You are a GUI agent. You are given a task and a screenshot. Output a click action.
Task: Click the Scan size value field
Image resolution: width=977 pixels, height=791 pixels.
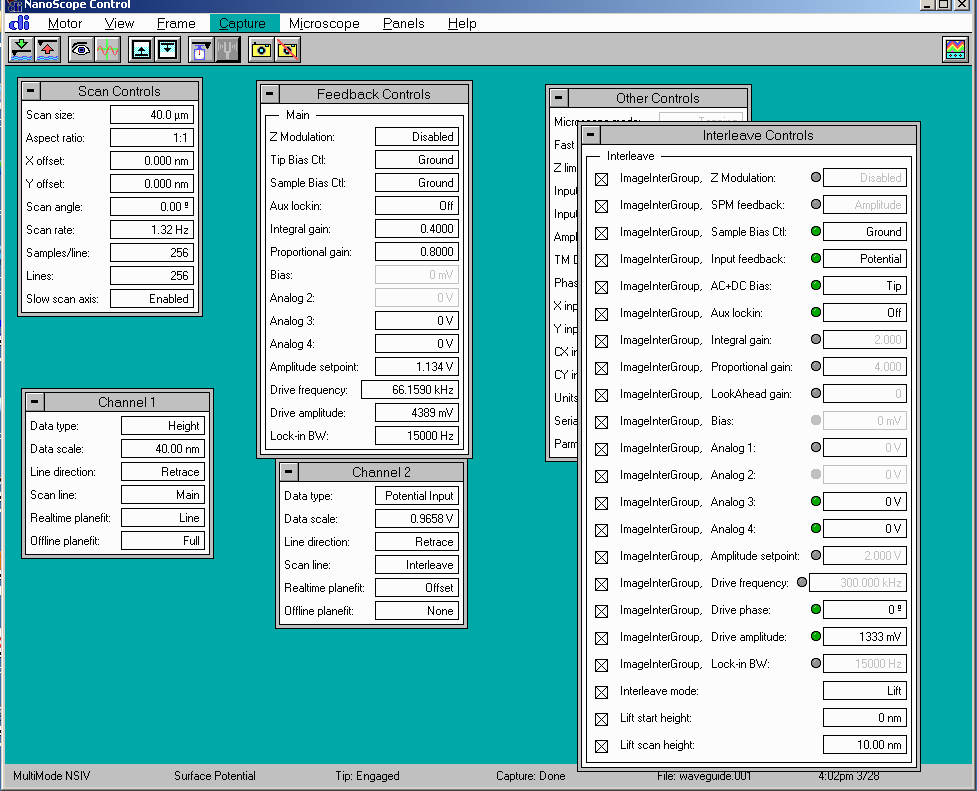point(152,115)
